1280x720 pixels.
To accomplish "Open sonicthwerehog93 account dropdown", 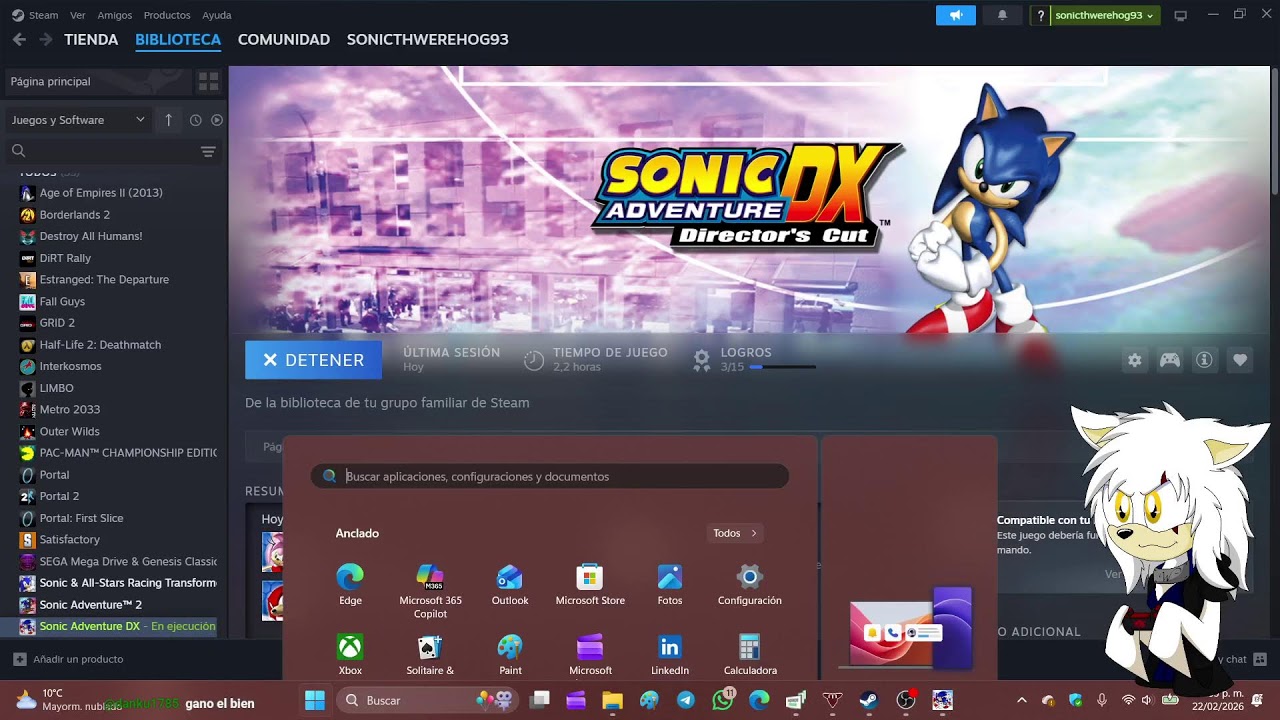I will 1105,15.
